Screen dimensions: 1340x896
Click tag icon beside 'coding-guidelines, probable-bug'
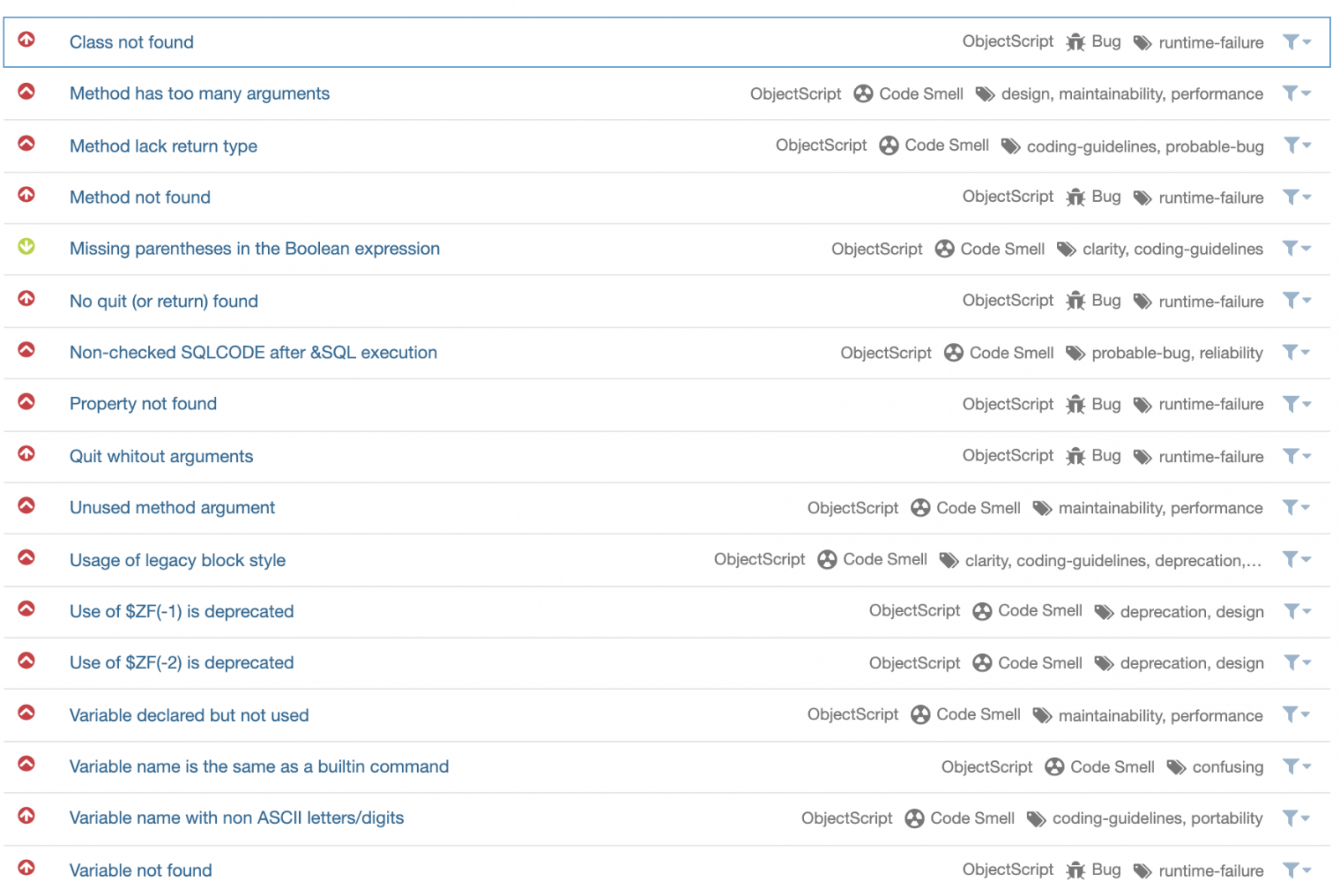pos(1011,147)
